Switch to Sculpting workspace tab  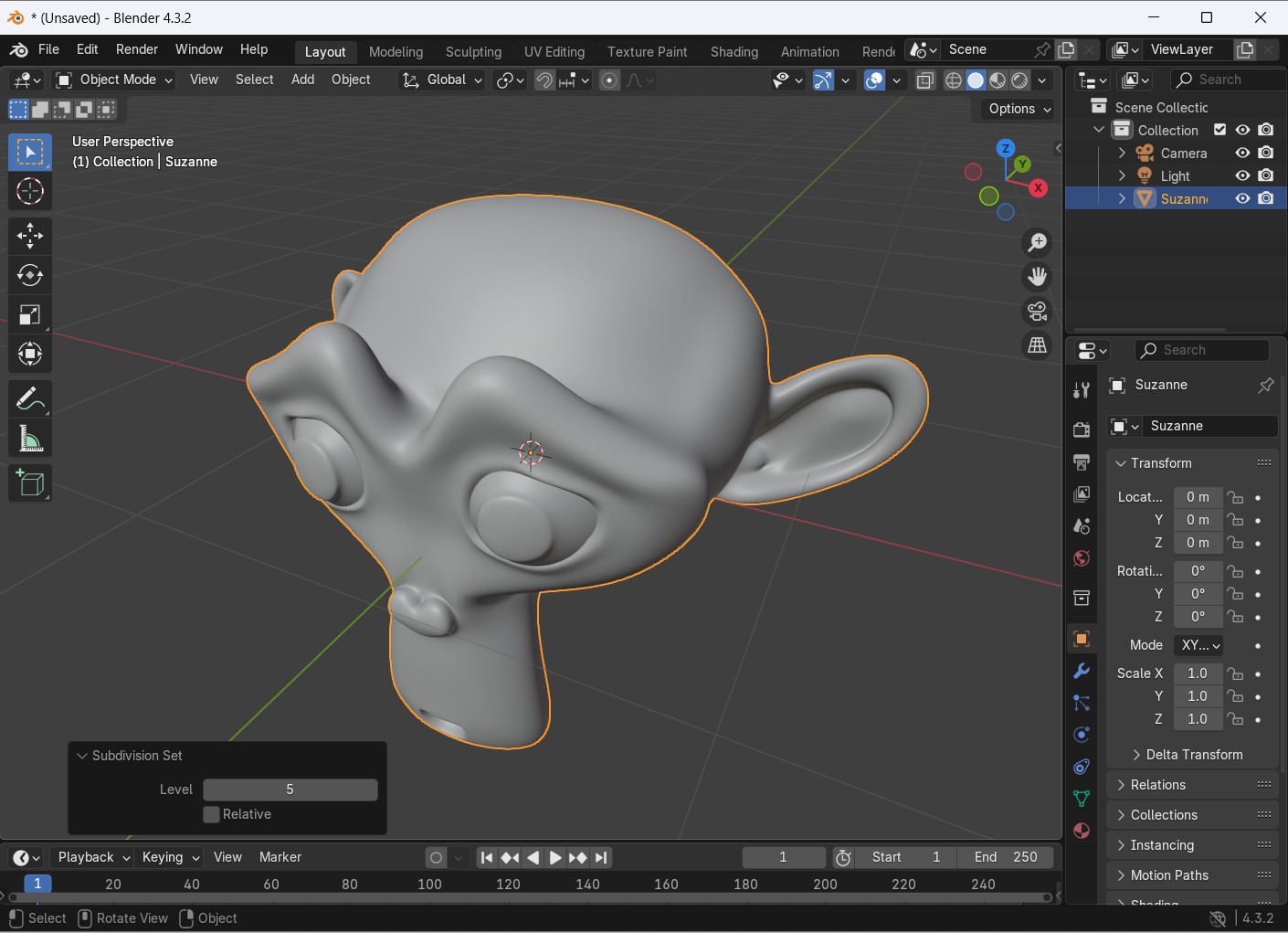click(x=473, y=52)
